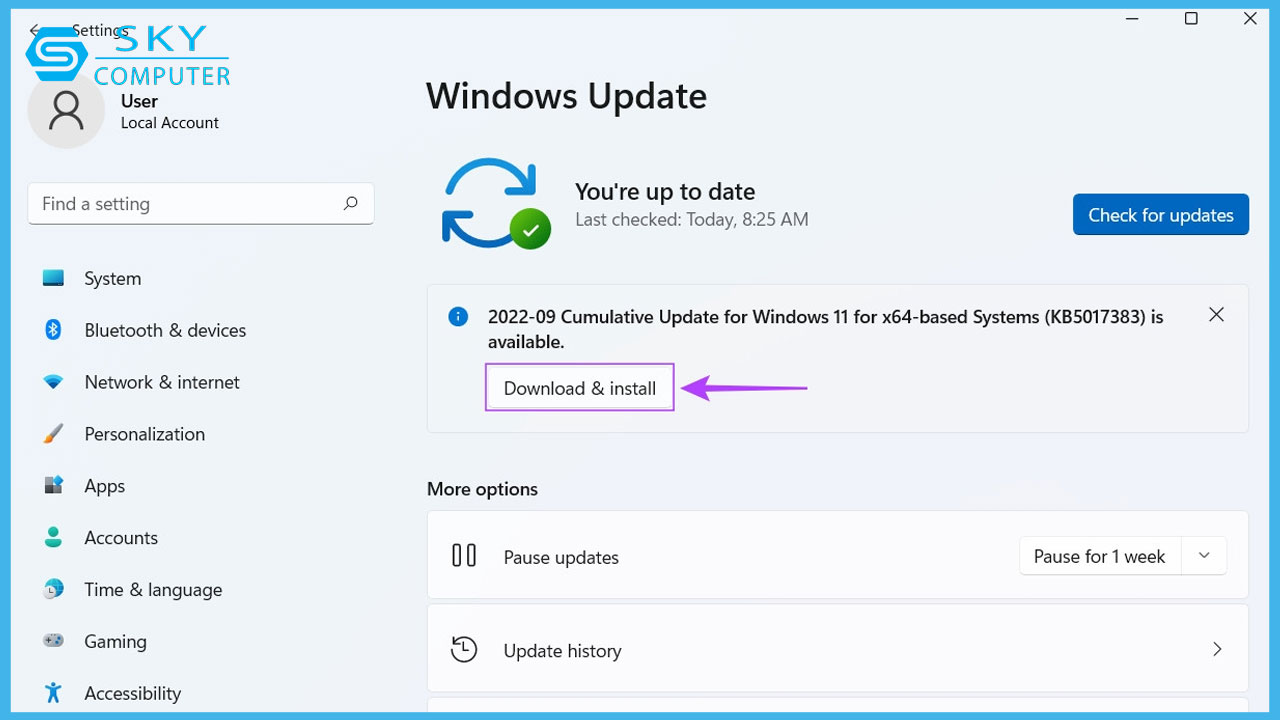Open the Gaming settings page
This screenshot has height=720, width=1280.
115,642
